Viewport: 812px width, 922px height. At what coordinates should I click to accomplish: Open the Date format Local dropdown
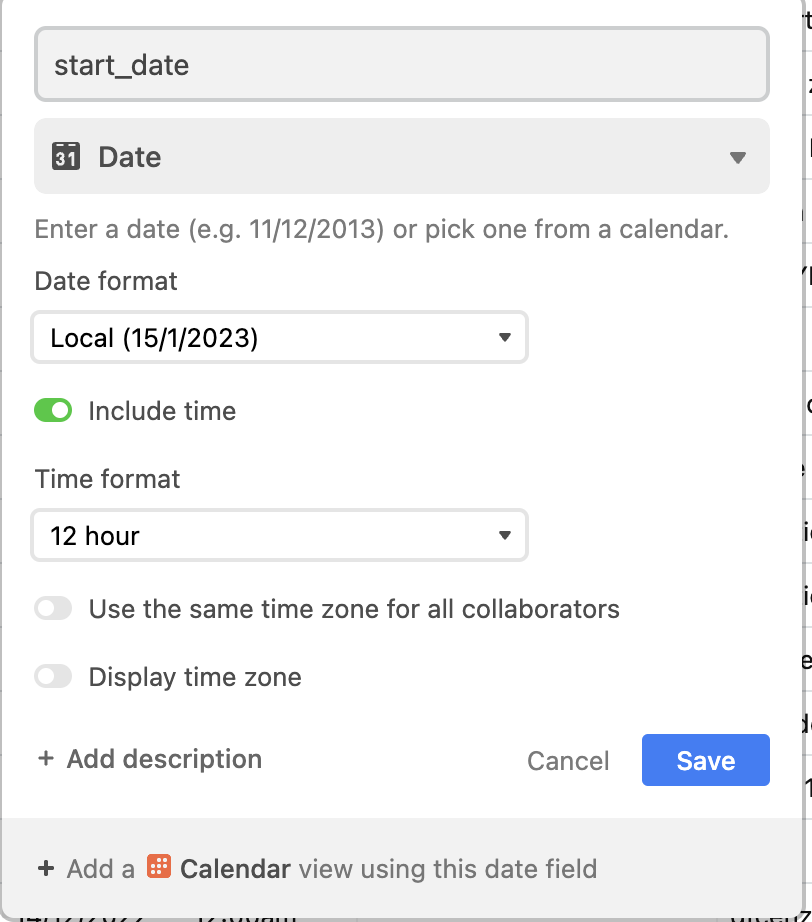pos(279,338)
